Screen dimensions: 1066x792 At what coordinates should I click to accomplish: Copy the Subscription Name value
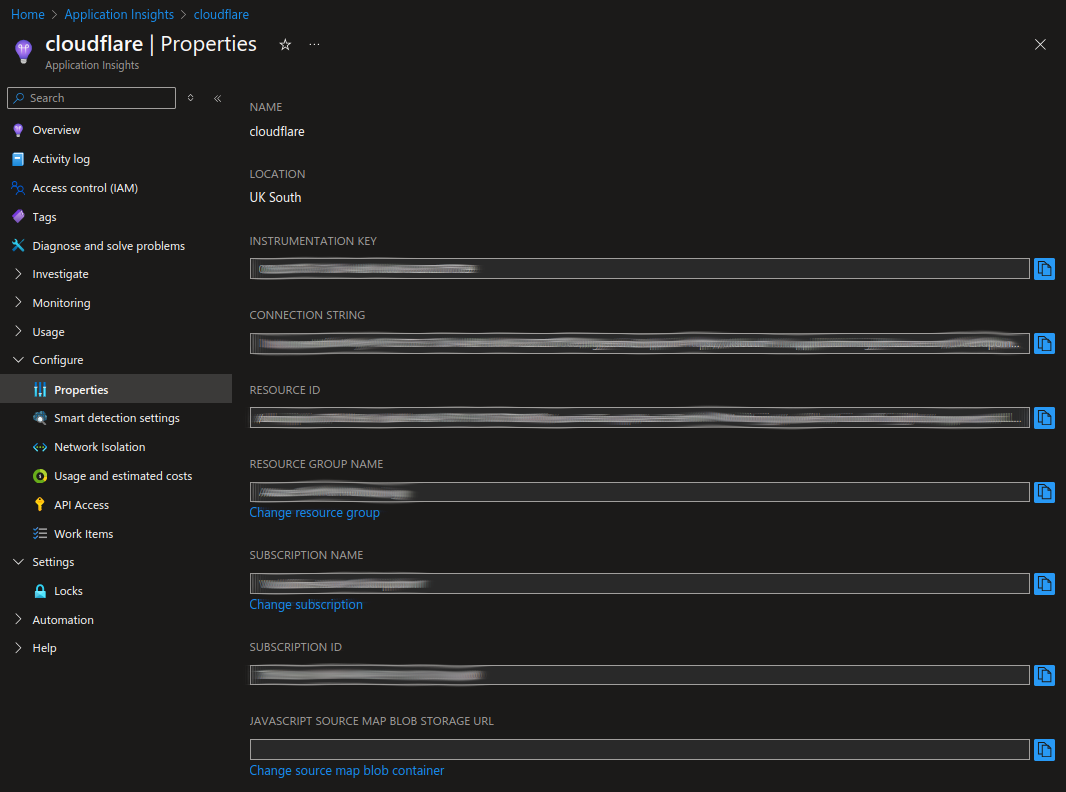point(1044,583)
